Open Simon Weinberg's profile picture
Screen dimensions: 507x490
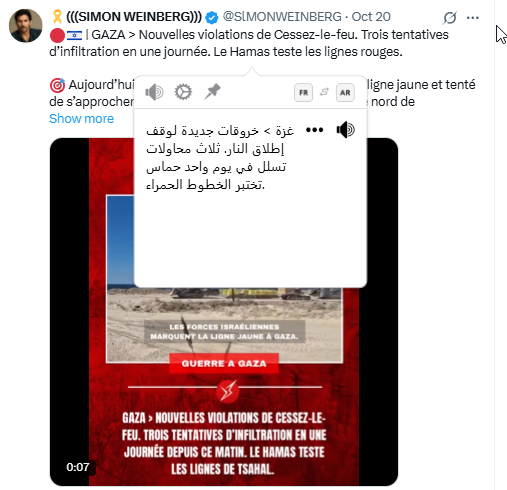coord(26,26)
